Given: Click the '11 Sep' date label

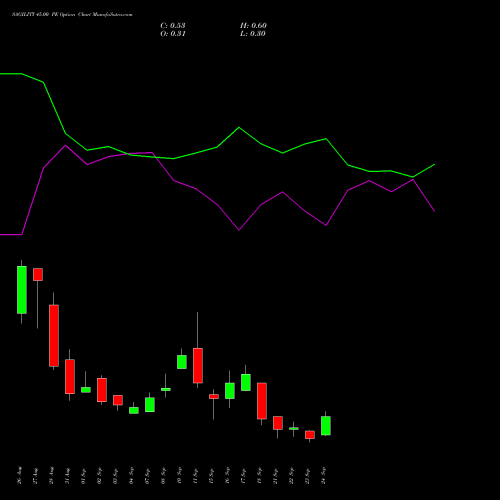Looking at the screenshot, I should tap(195, 475).
